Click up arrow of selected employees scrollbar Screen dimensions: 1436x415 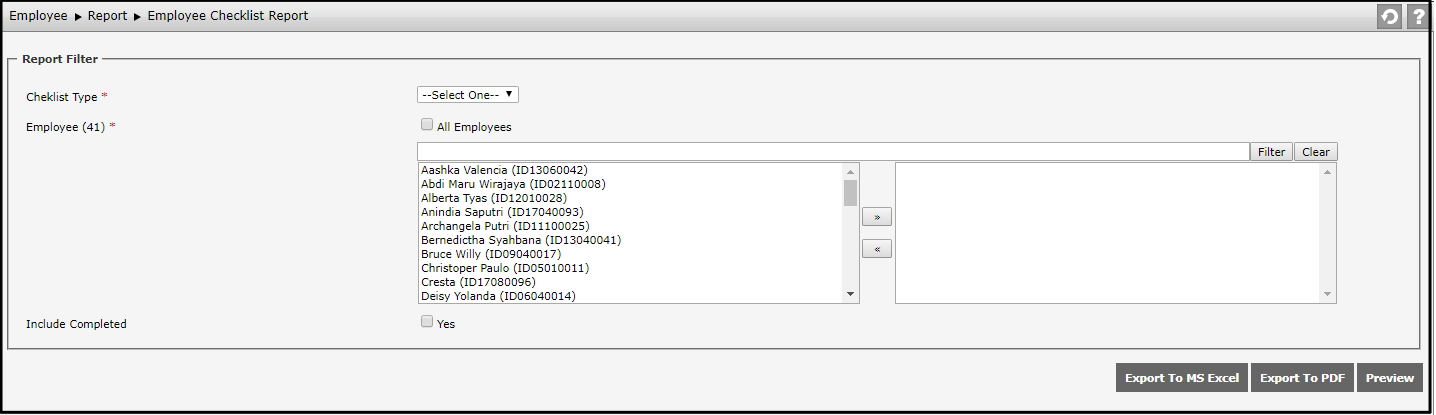point(1328,171)
